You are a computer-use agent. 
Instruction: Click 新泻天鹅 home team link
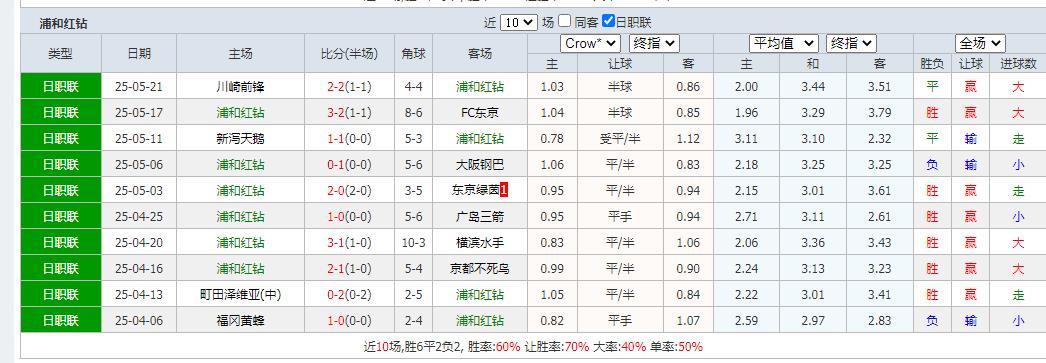(240, 139)
